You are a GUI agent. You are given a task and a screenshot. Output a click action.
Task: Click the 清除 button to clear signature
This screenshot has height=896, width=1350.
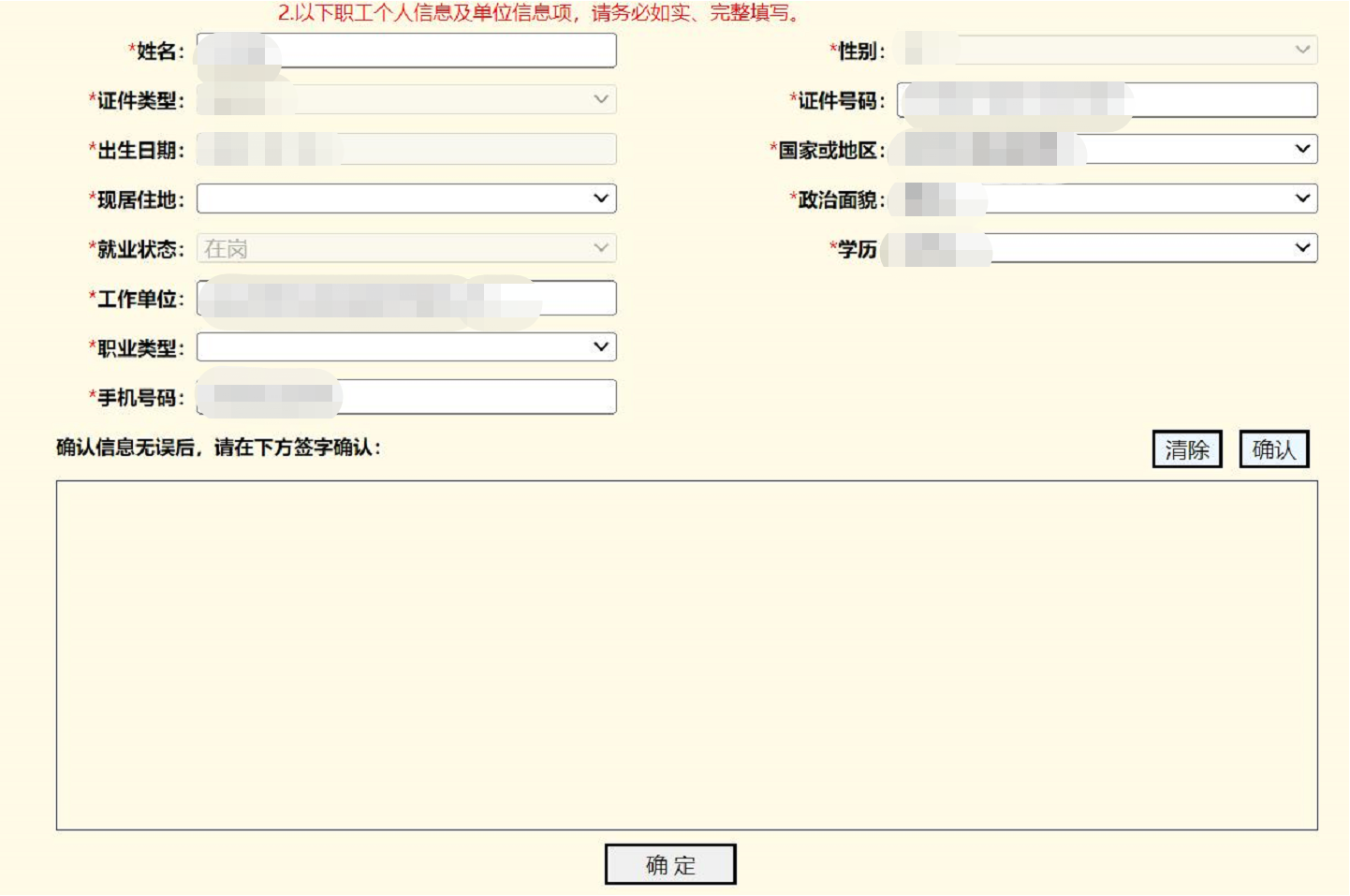click(1187, 449)
